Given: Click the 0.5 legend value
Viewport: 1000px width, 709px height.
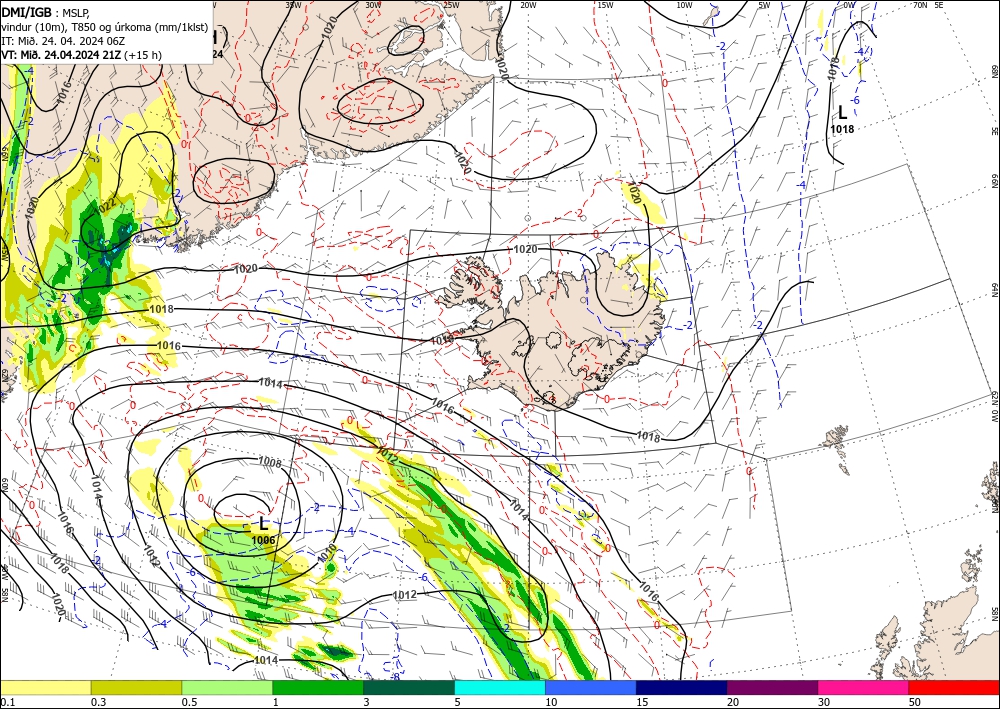Looking at the screenshot, I should pos(189,702).
